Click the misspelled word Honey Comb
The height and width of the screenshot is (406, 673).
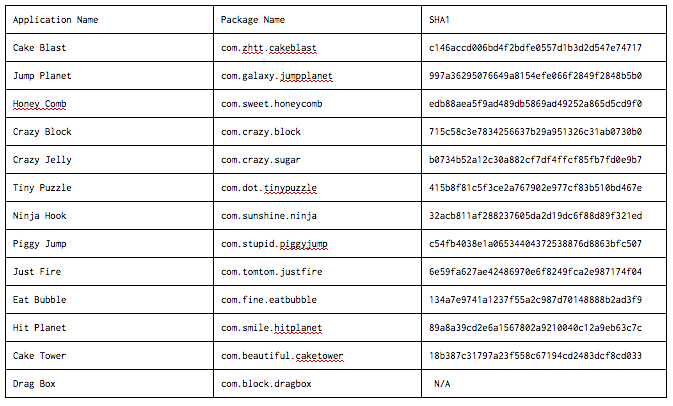click(x=39, y=104)
